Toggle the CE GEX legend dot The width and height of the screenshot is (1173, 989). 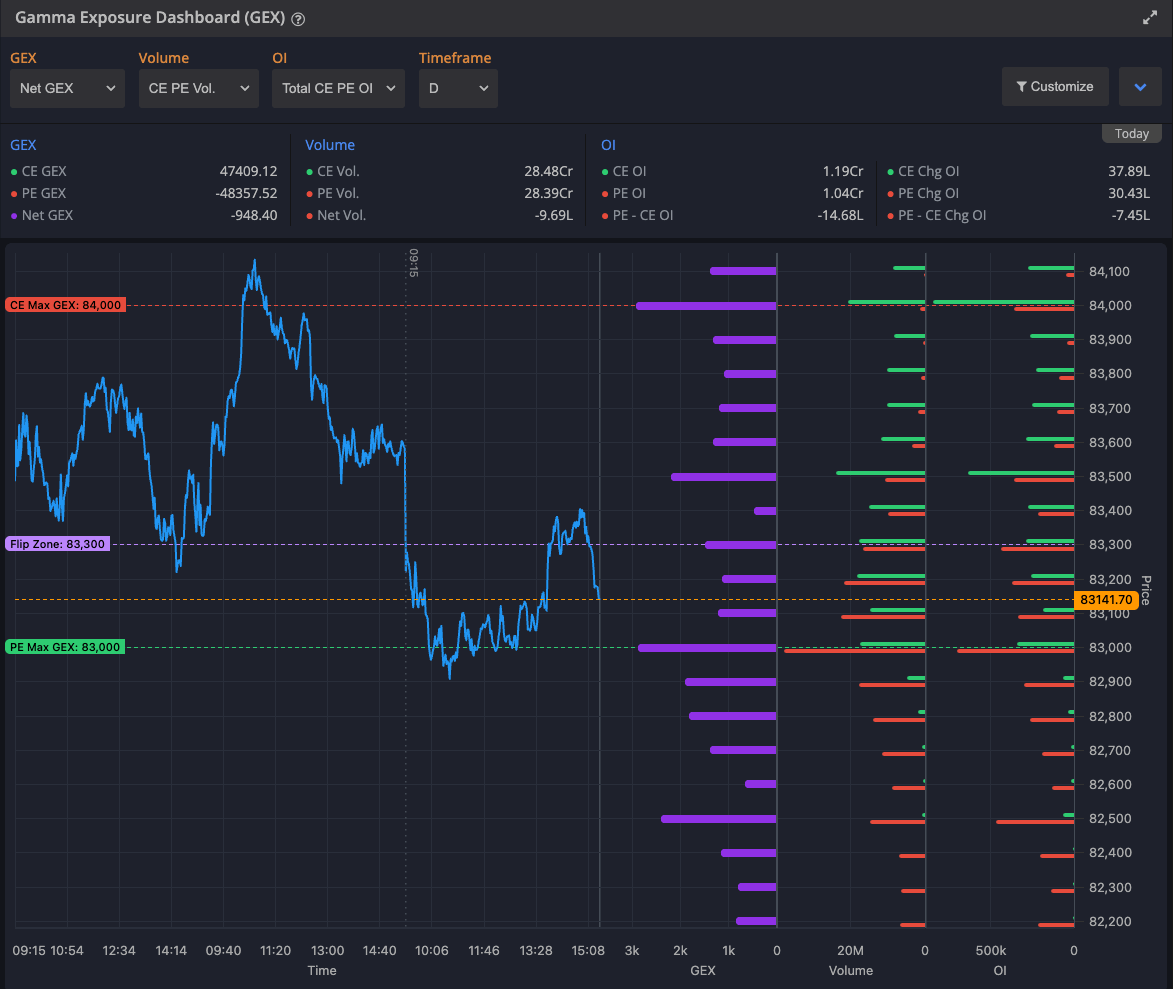[x=14, y=172]
